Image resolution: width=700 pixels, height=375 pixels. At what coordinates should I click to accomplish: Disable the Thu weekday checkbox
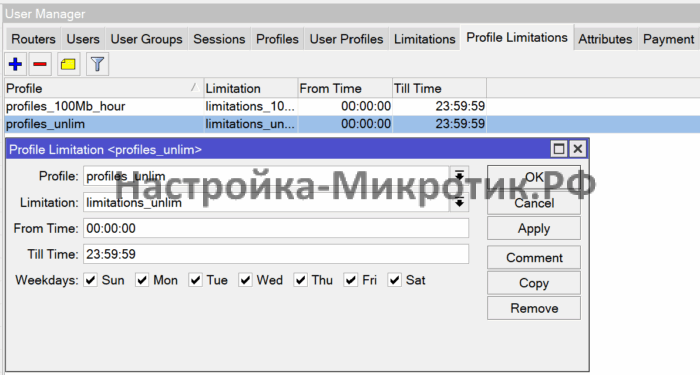coord(300,280)
